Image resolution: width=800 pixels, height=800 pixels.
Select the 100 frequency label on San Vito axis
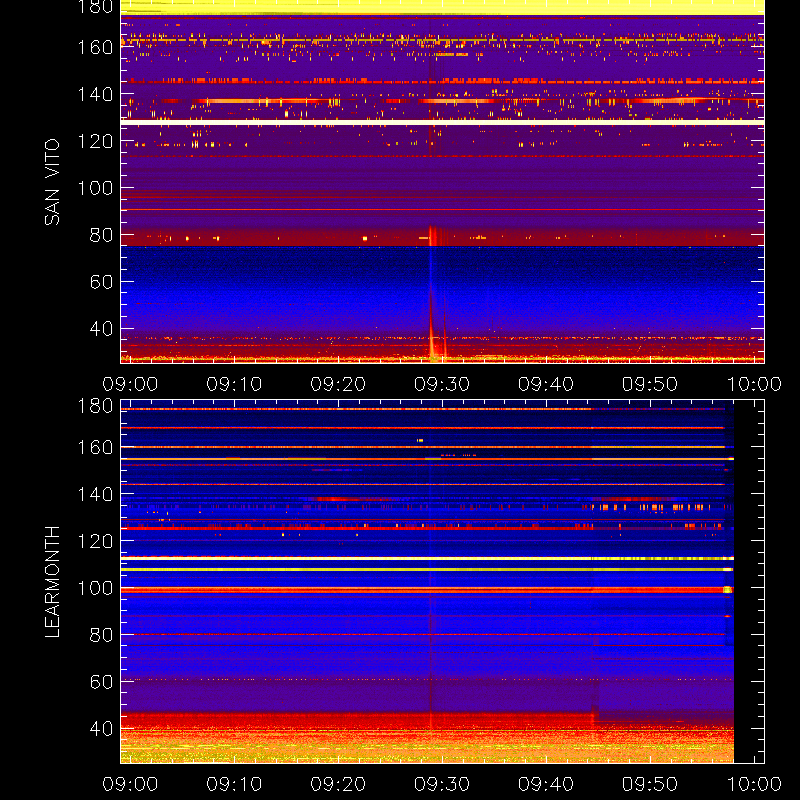95,188
